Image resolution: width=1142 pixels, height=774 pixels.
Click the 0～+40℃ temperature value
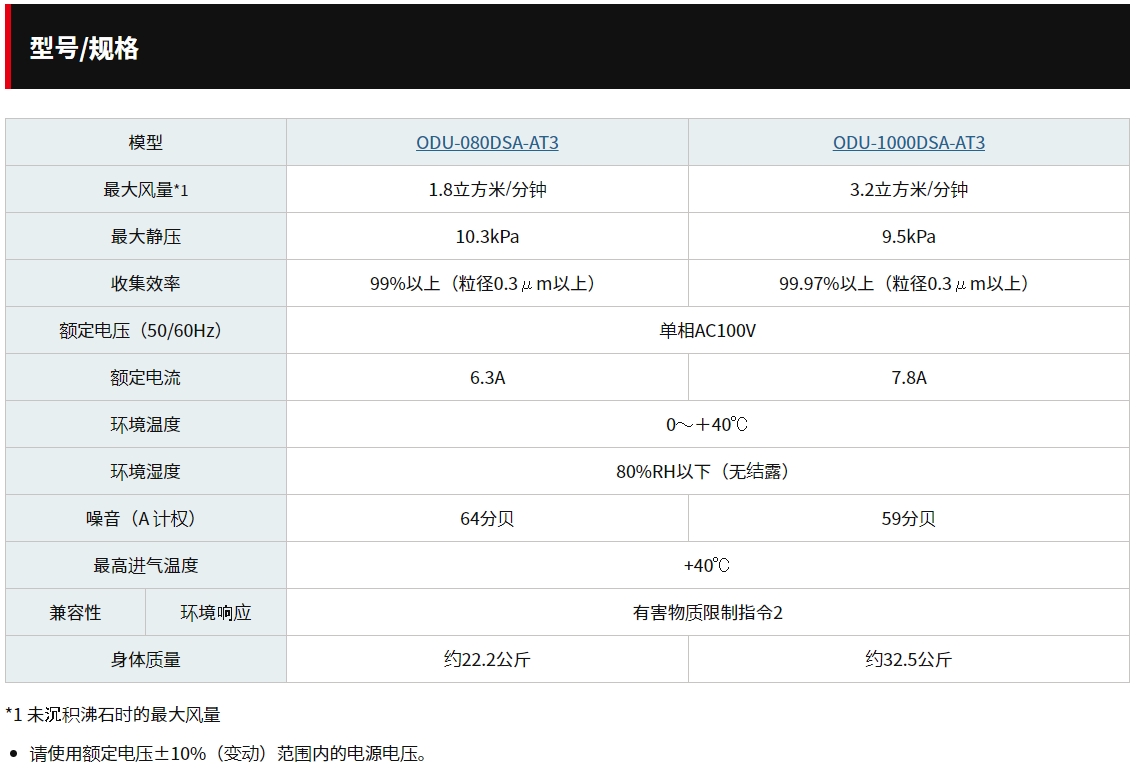point(707,424)
